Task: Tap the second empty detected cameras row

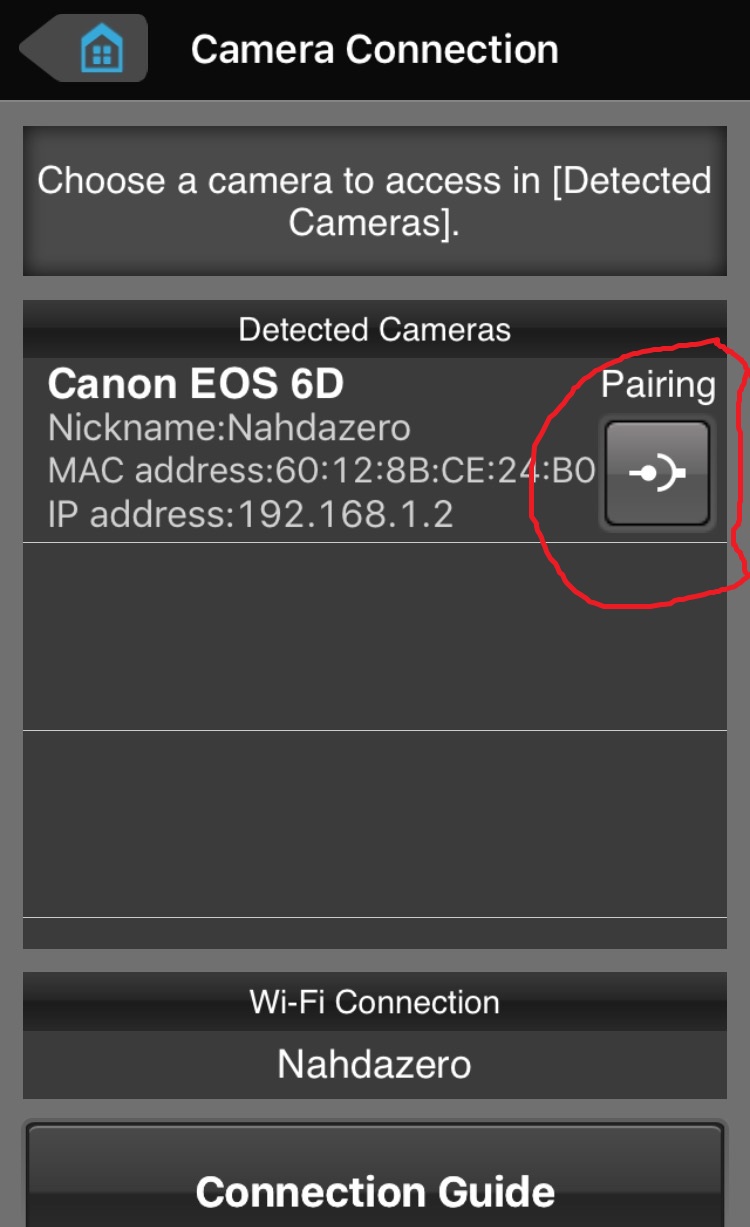Action: (x=375, y=824)
